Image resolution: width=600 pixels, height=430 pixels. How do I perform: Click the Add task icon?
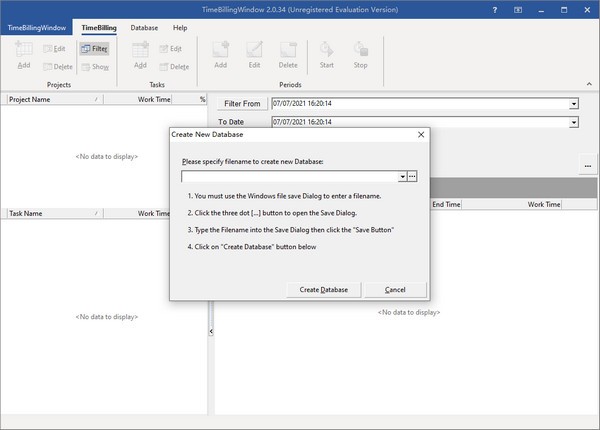pos(140,53)
